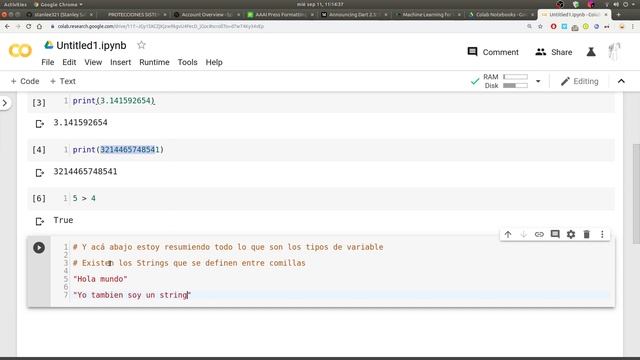The height and width of the screenshot is (360, 640).
Task: Click the Google Drive file icon
Action: click(49, 45)
